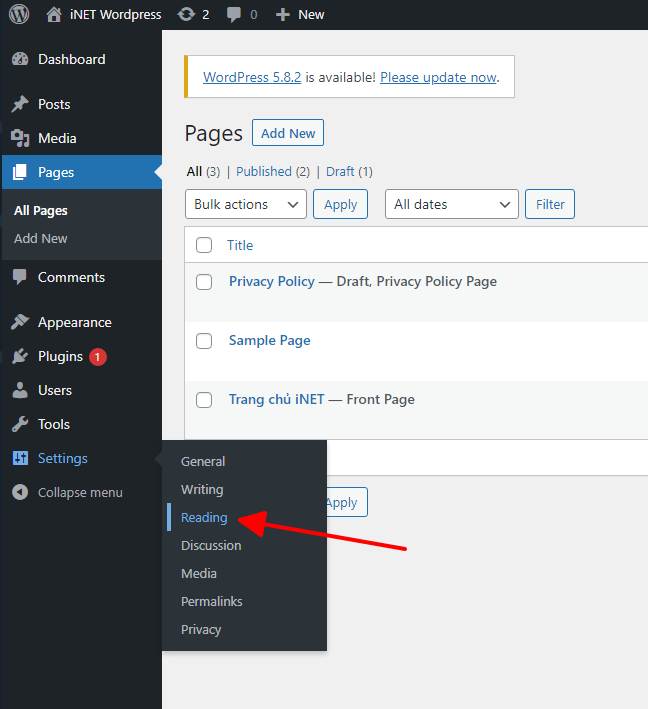
Task: Click the Collapse menu arrow icon
Action: [20, 492]
